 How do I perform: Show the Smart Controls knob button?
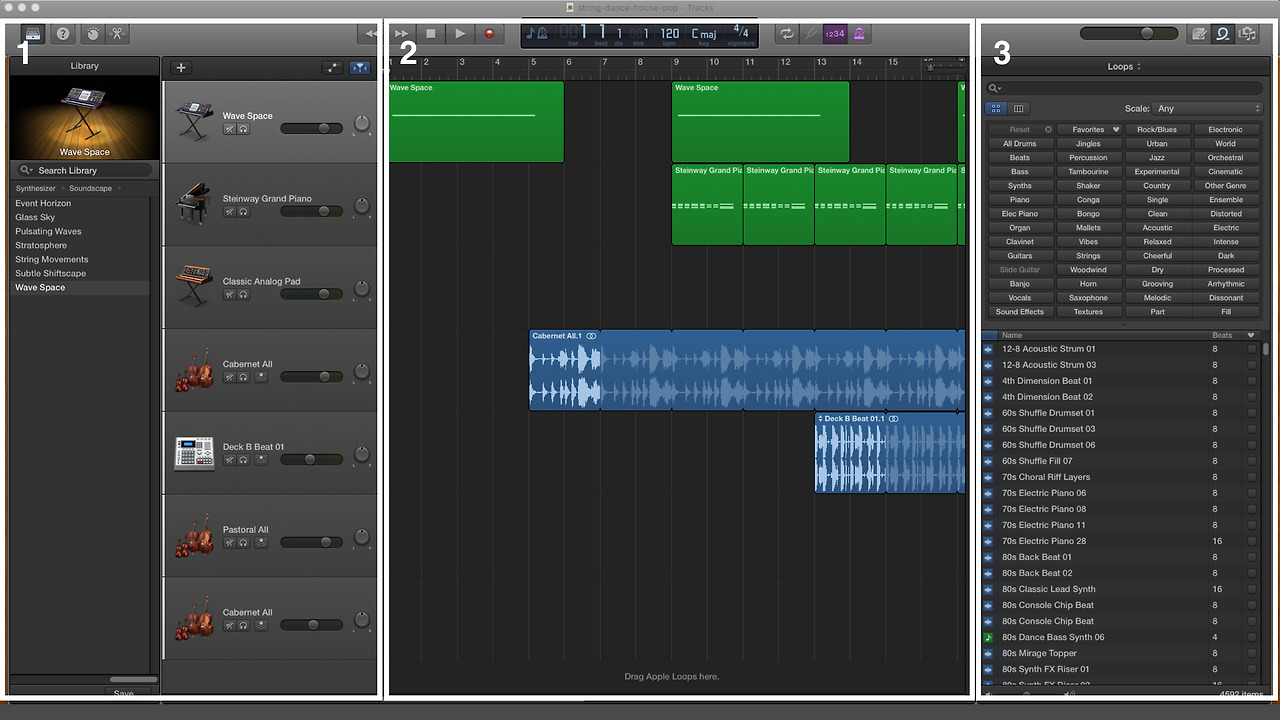93,34
